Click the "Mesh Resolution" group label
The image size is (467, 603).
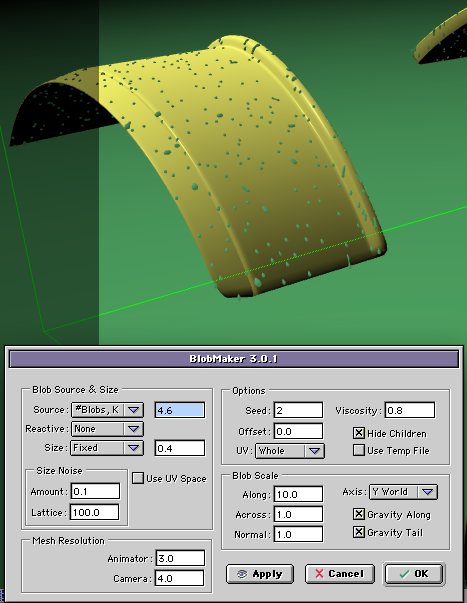point(68,541)
